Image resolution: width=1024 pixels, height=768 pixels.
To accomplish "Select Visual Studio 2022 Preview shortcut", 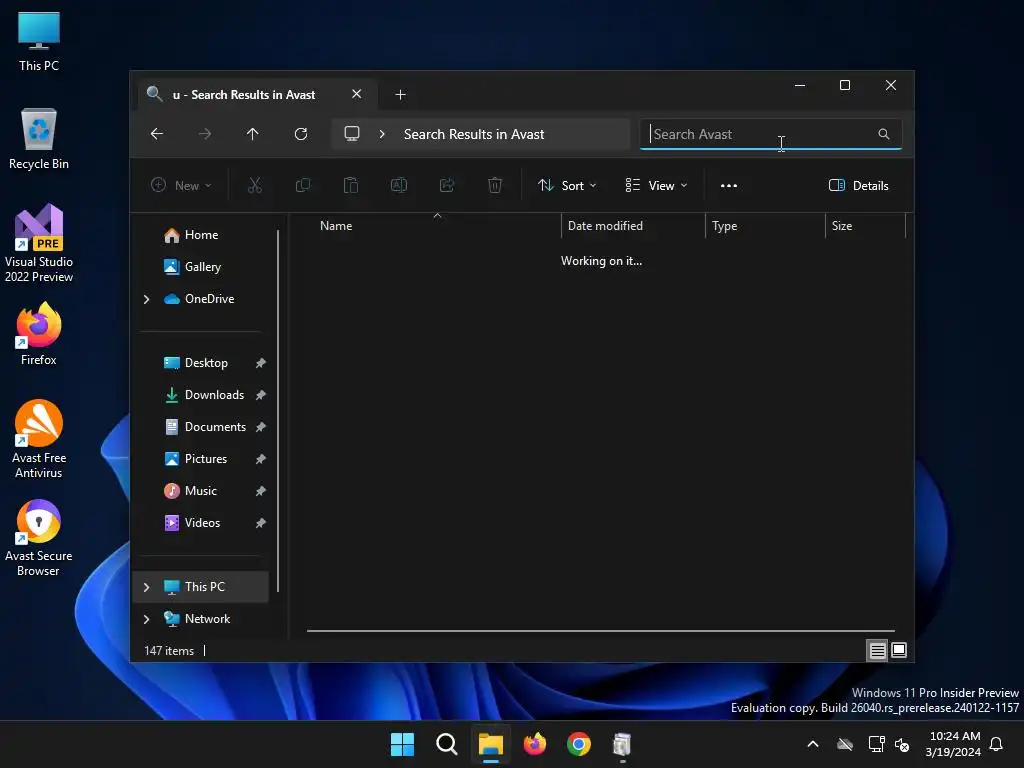I will [x=39, y=243].
